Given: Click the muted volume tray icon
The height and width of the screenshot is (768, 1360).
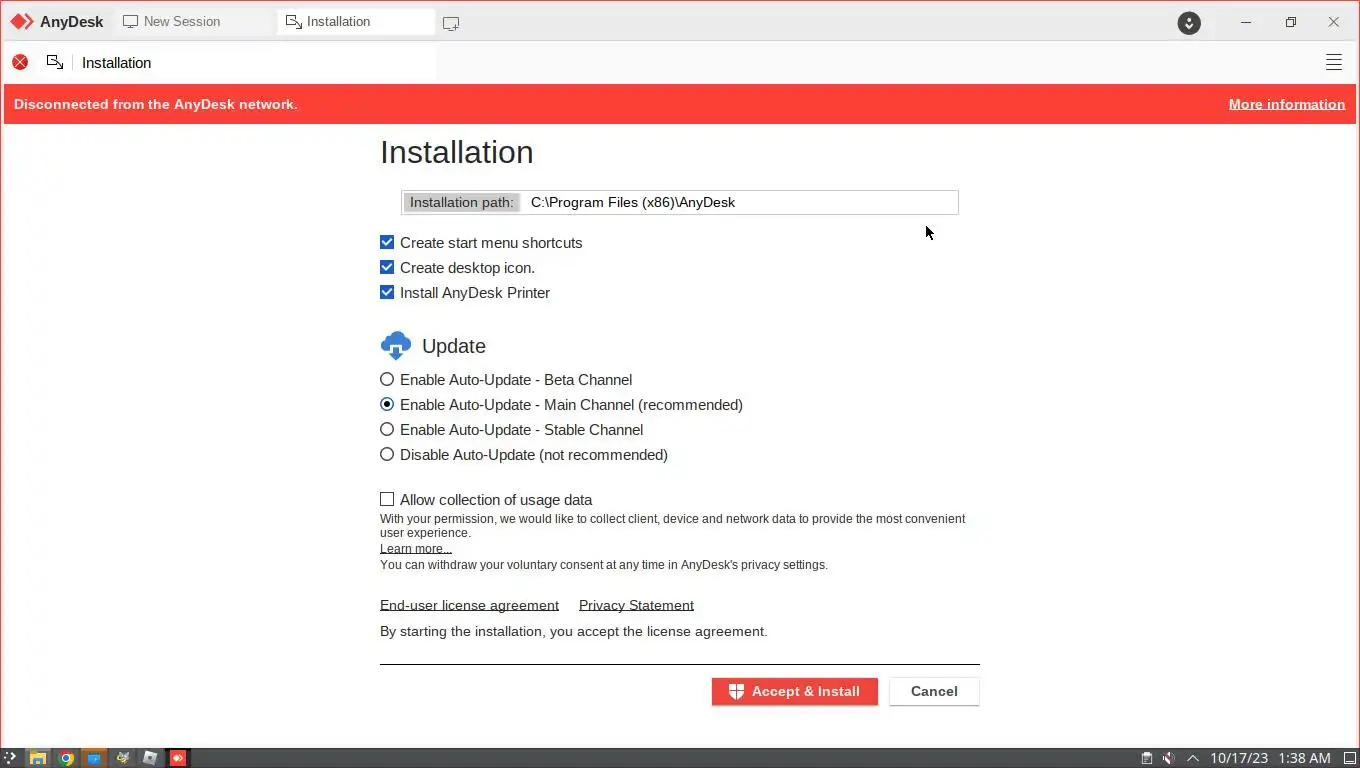Looking at the screenshot, I should 1168,758.
